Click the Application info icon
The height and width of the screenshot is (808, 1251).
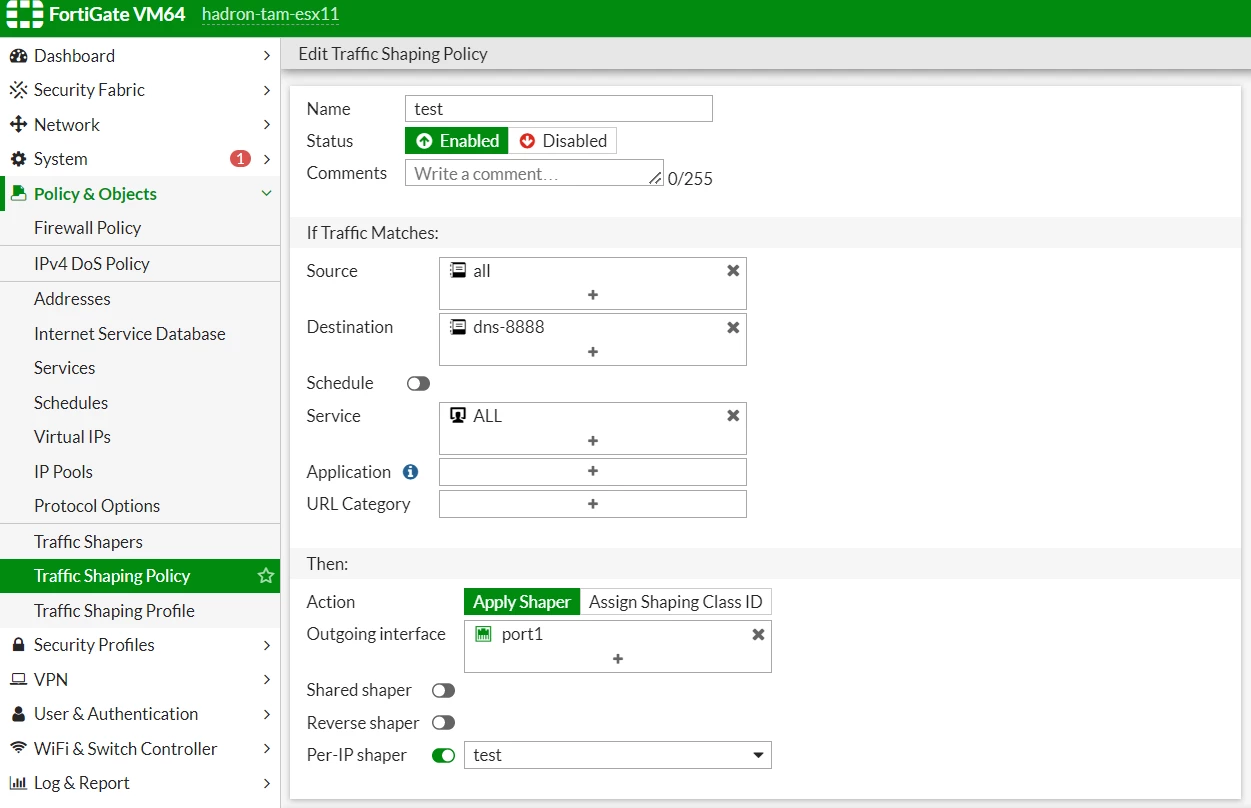click(410, 472)
